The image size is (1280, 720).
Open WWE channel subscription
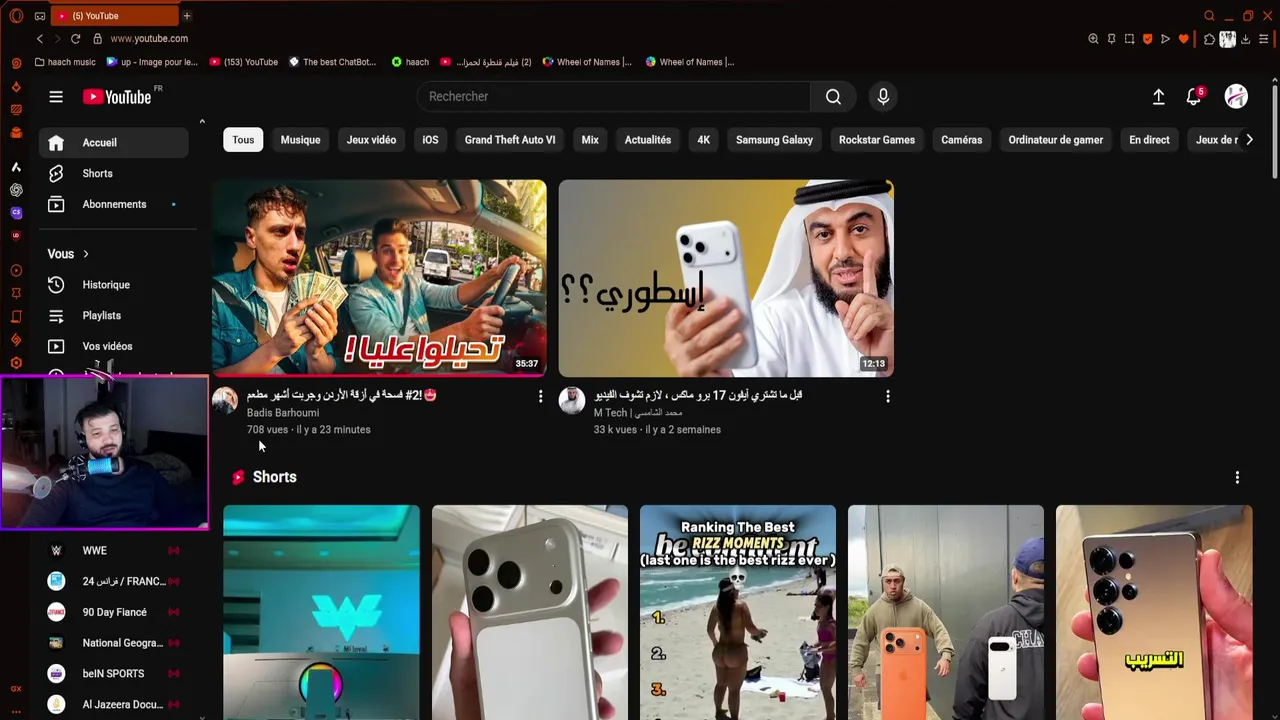pyautogui.click(x=113, y=551)
